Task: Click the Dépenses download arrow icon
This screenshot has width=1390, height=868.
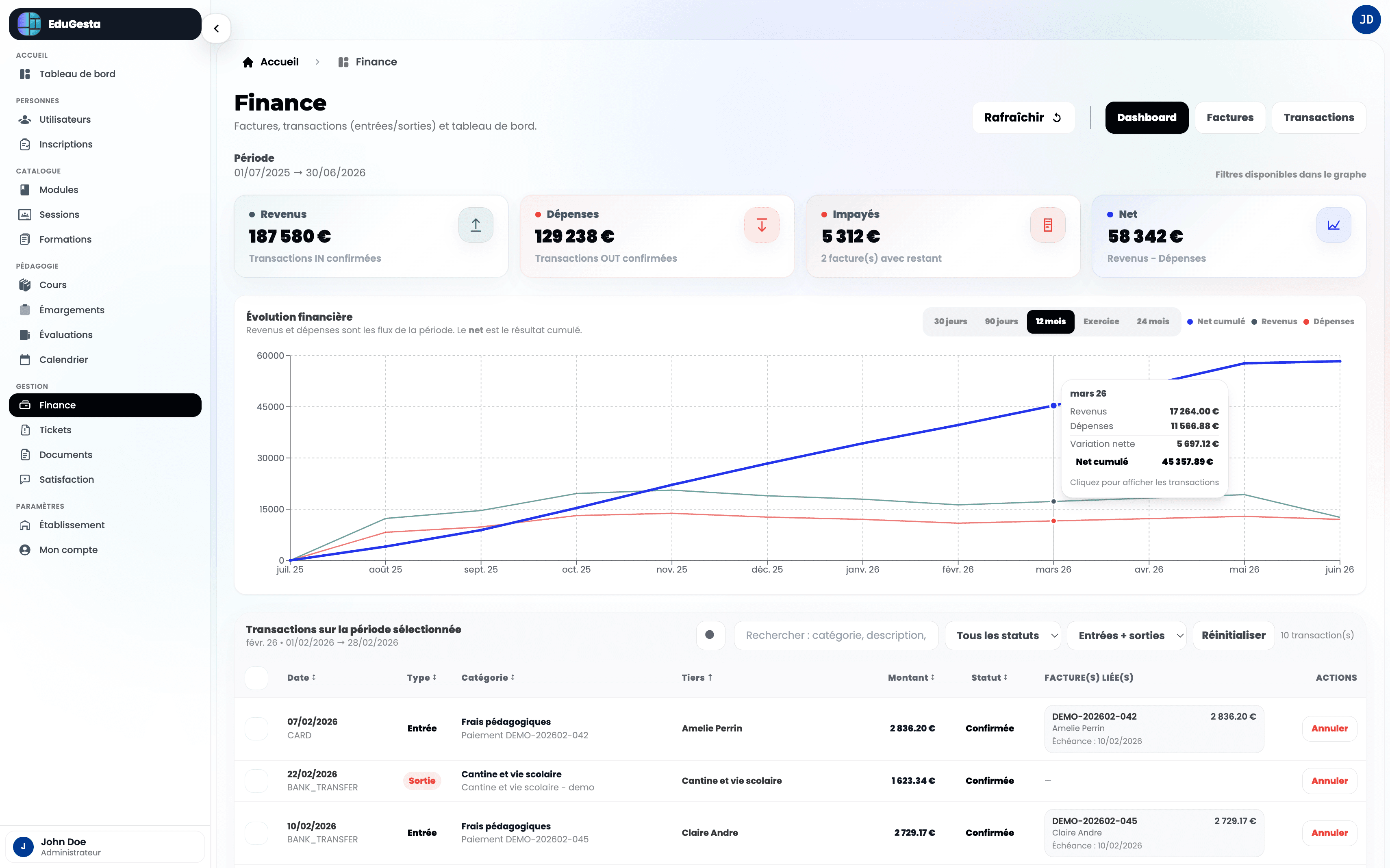Action: 762,225
